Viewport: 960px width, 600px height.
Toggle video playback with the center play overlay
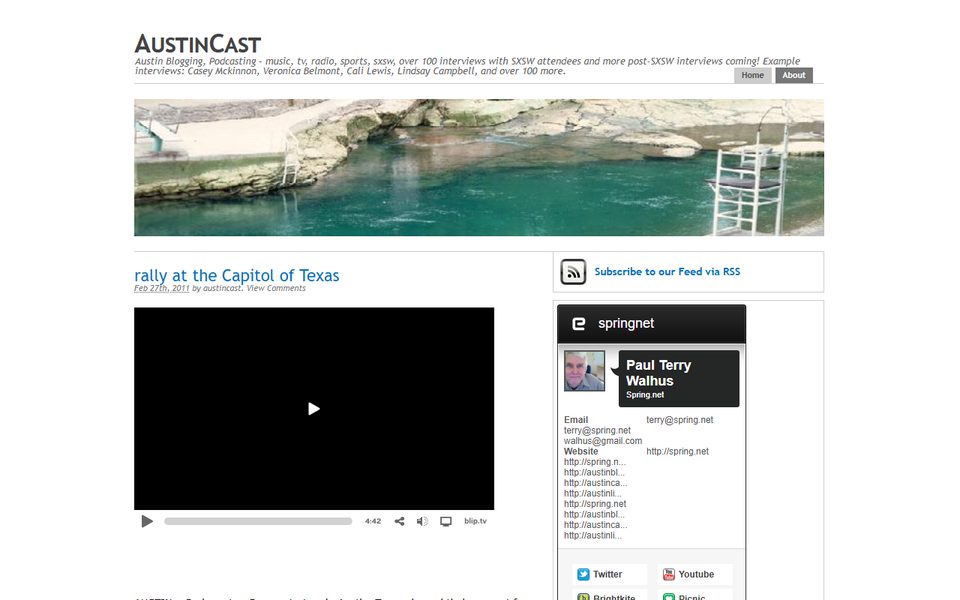pyautogui.click(x=313, y=408)
